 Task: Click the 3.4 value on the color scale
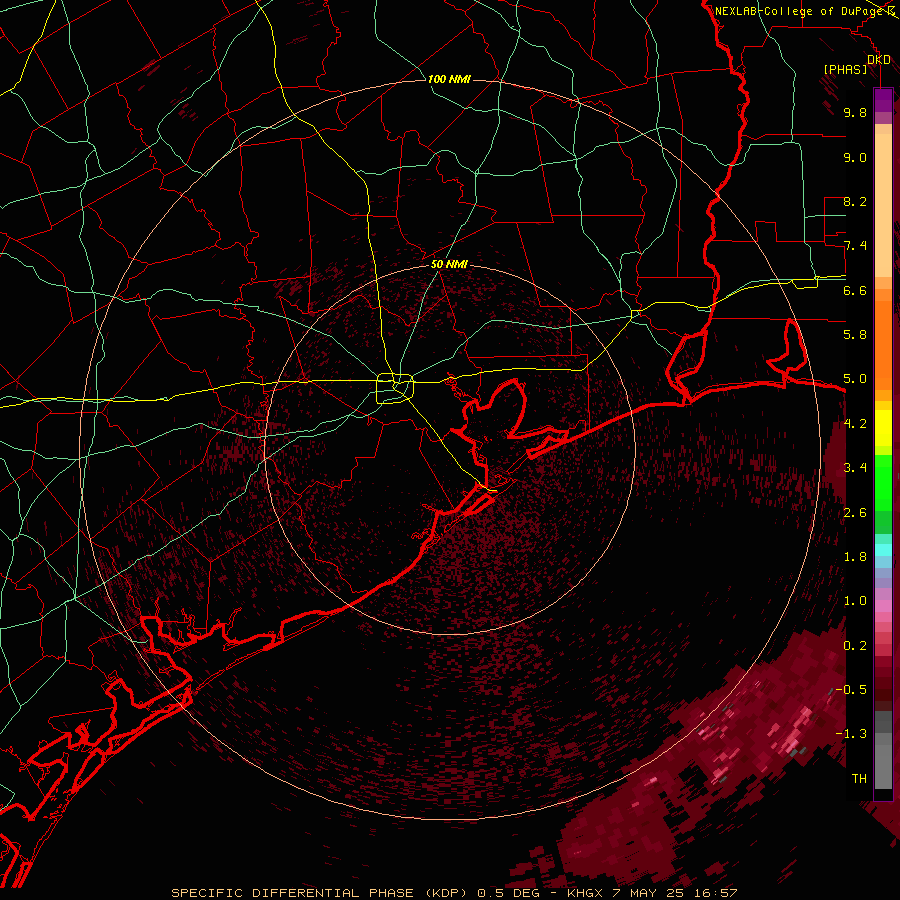855,467
